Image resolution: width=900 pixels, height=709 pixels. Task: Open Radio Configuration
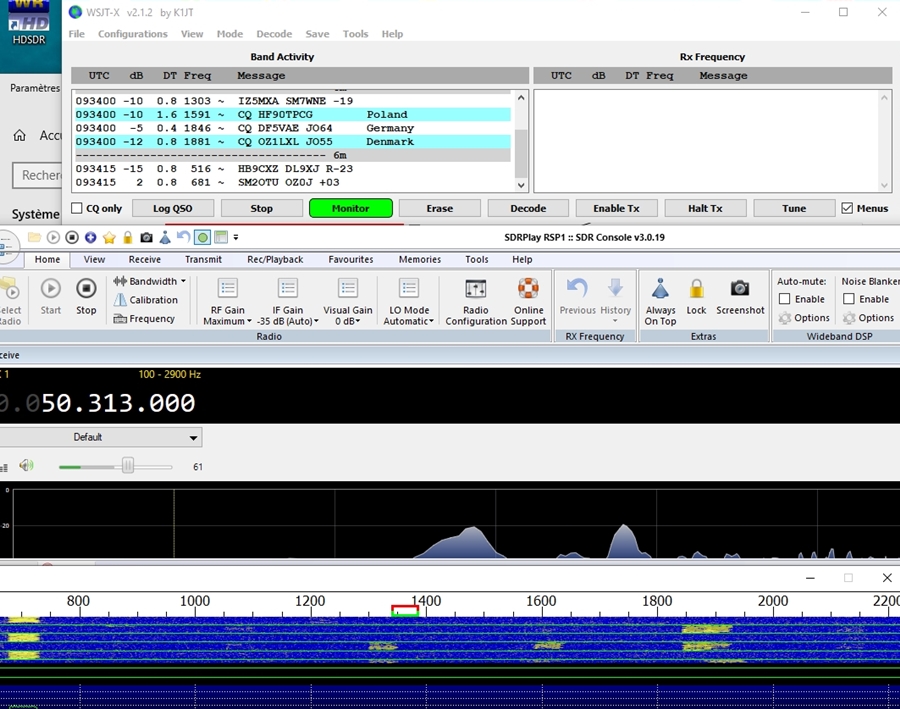[476, 301]
